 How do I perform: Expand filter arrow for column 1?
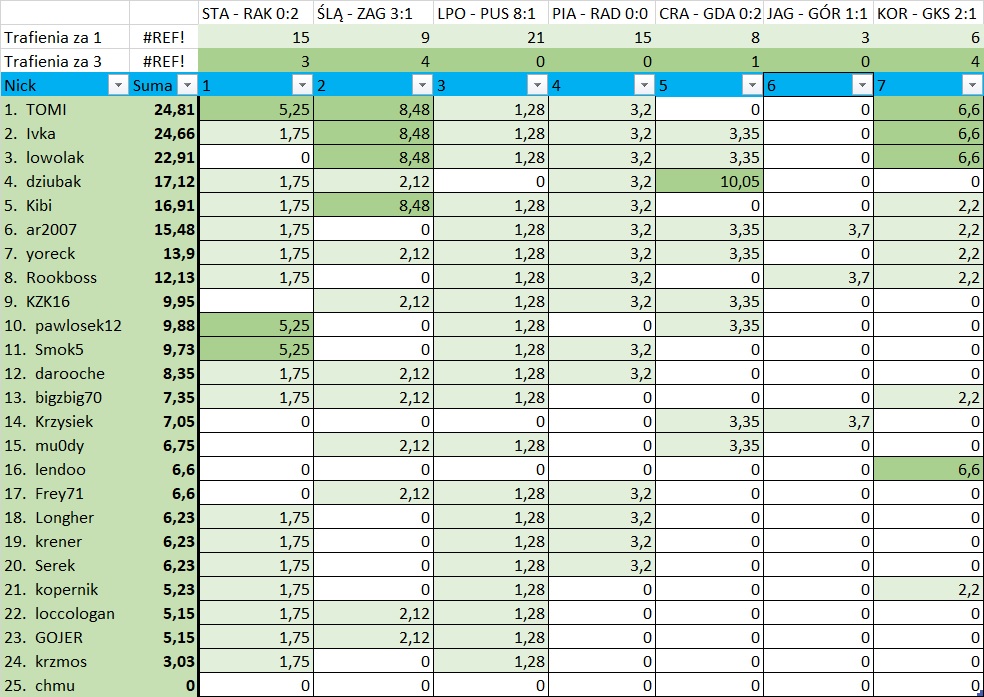coord(301,86)
